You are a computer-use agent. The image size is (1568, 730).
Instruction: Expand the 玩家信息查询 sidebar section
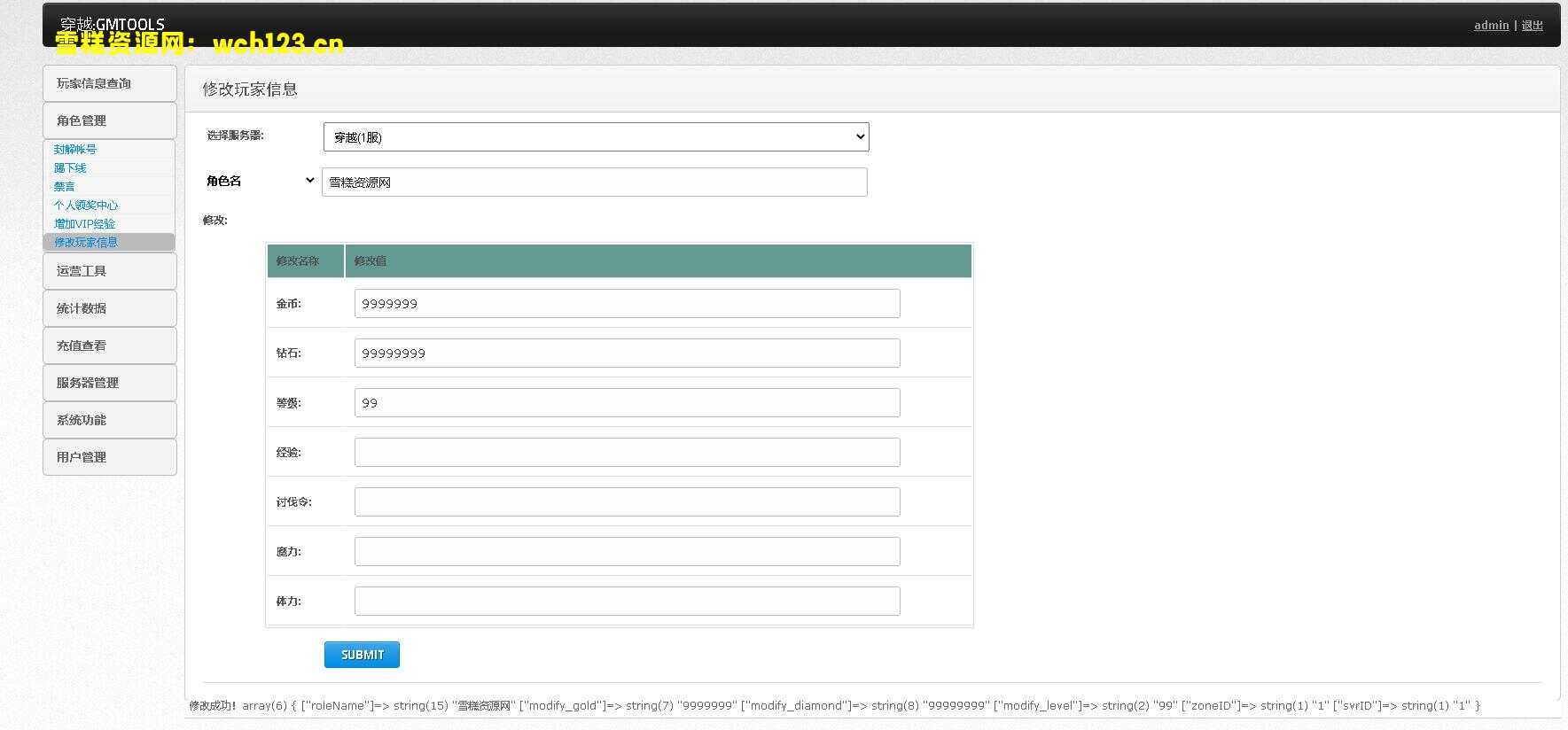tap(110, 83)
